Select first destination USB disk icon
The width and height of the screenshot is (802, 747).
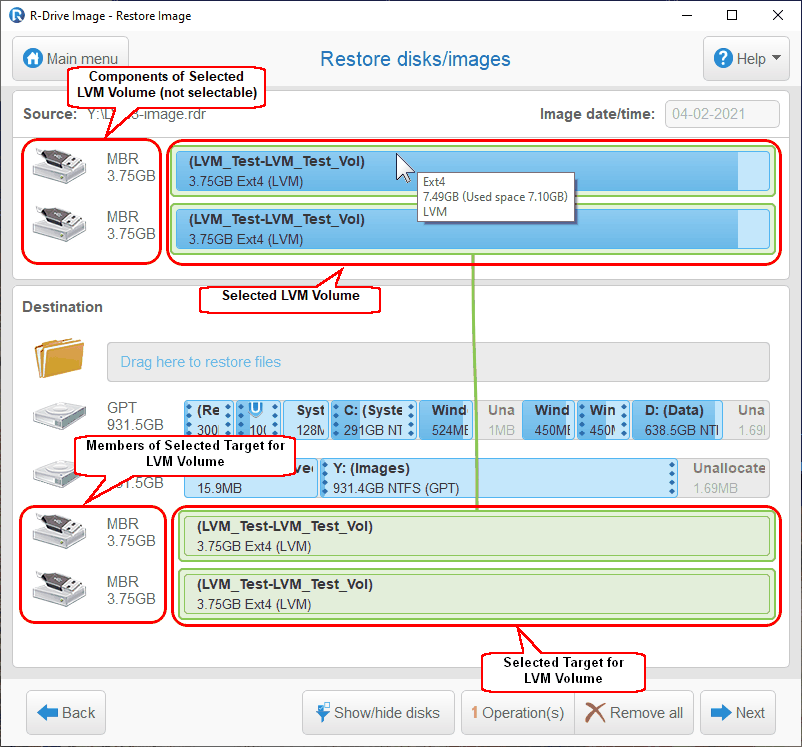click(59, 531)
